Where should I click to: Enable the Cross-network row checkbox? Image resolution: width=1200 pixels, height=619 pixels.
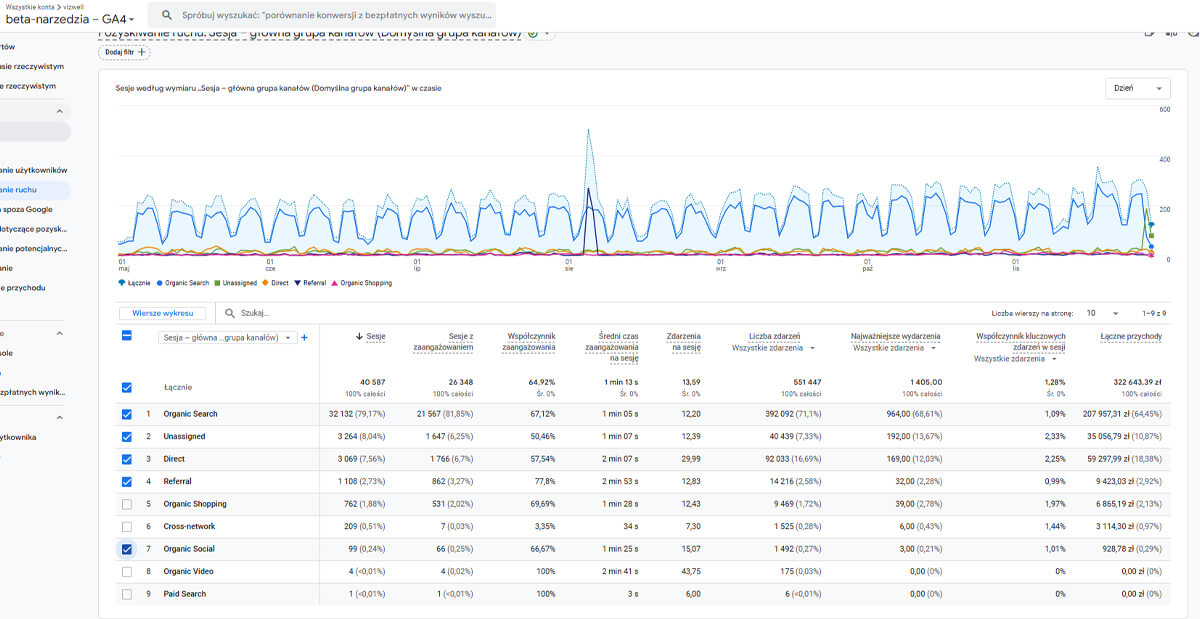pyautogui.click(x=126, y=526)
